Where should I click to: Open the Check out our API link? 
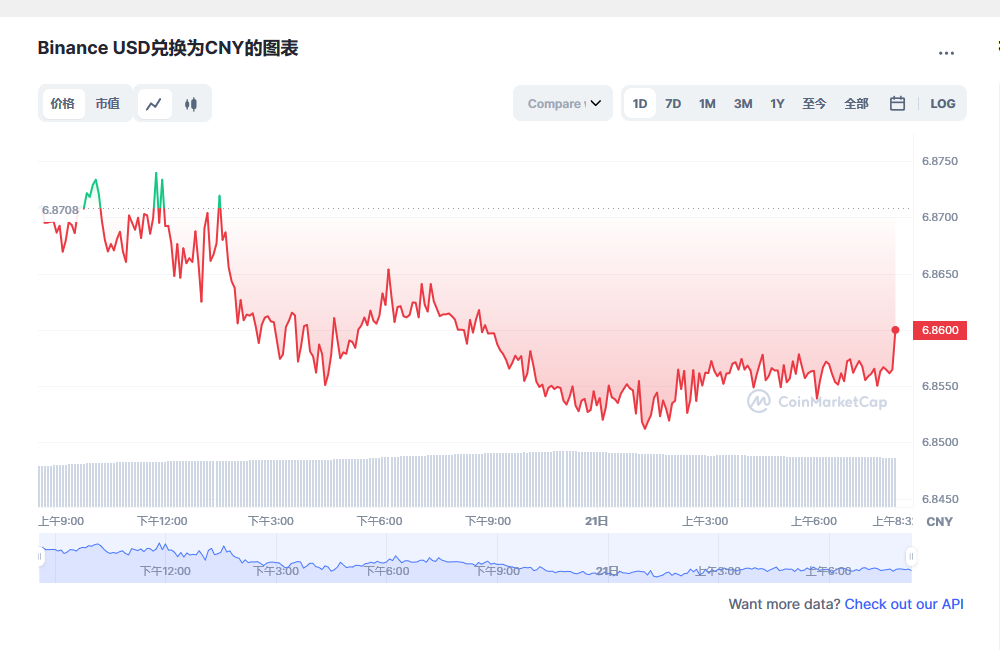904,604
